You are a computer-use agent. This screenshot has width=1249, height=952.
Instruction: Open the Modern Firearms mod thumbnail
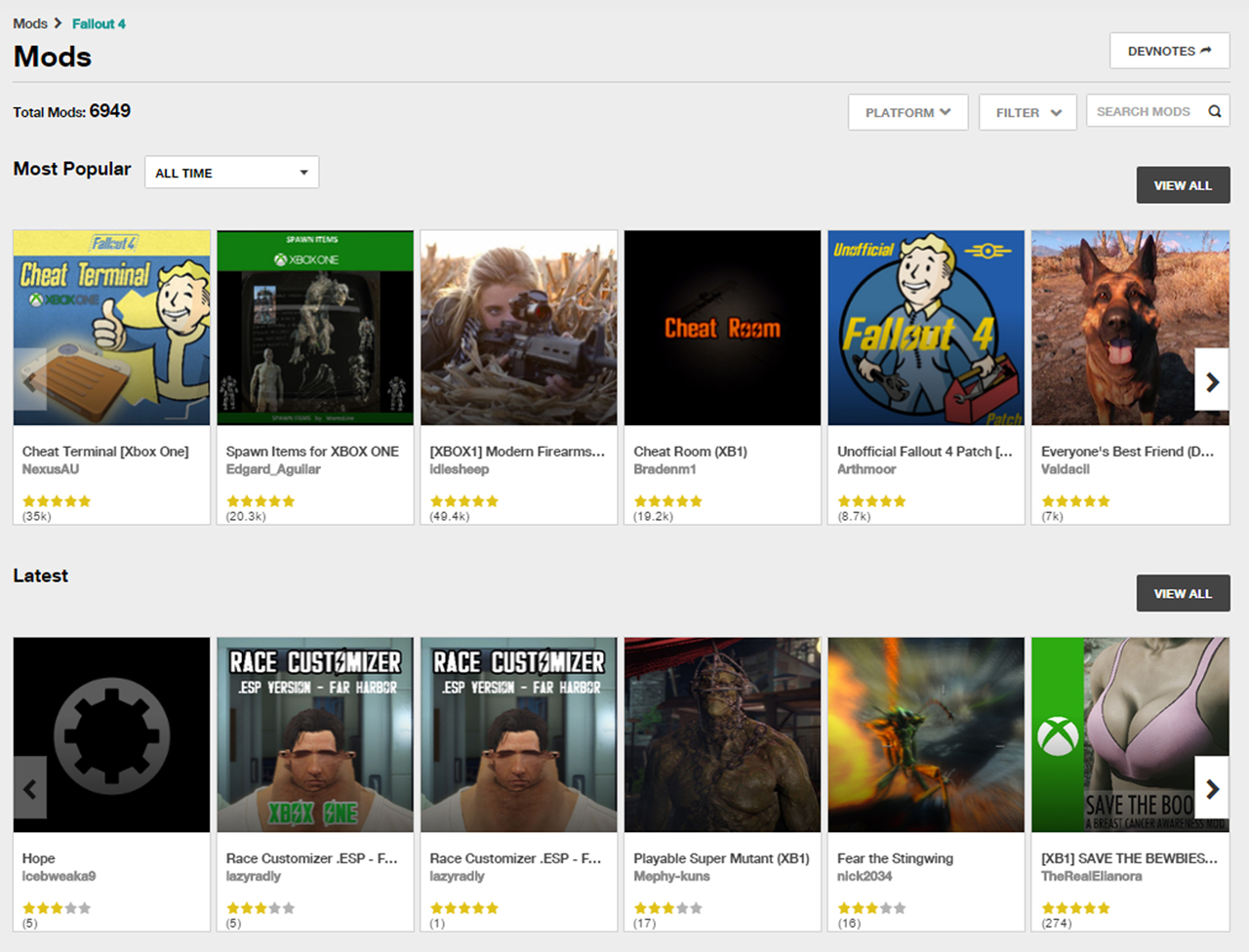(519, 328)
